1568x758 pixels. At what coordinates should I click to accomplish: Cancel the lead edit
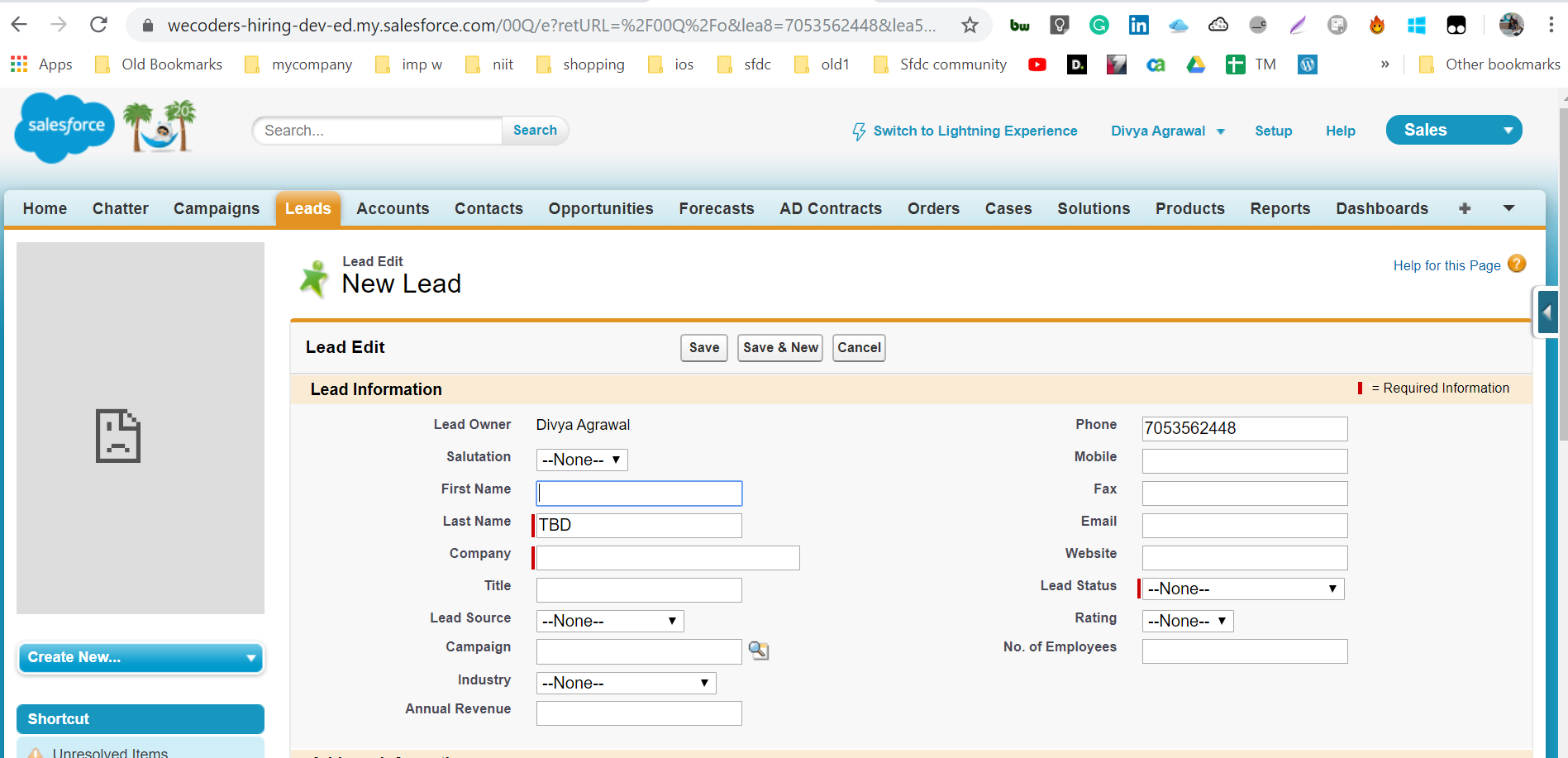pyautogui.click(x=858, y=348)
